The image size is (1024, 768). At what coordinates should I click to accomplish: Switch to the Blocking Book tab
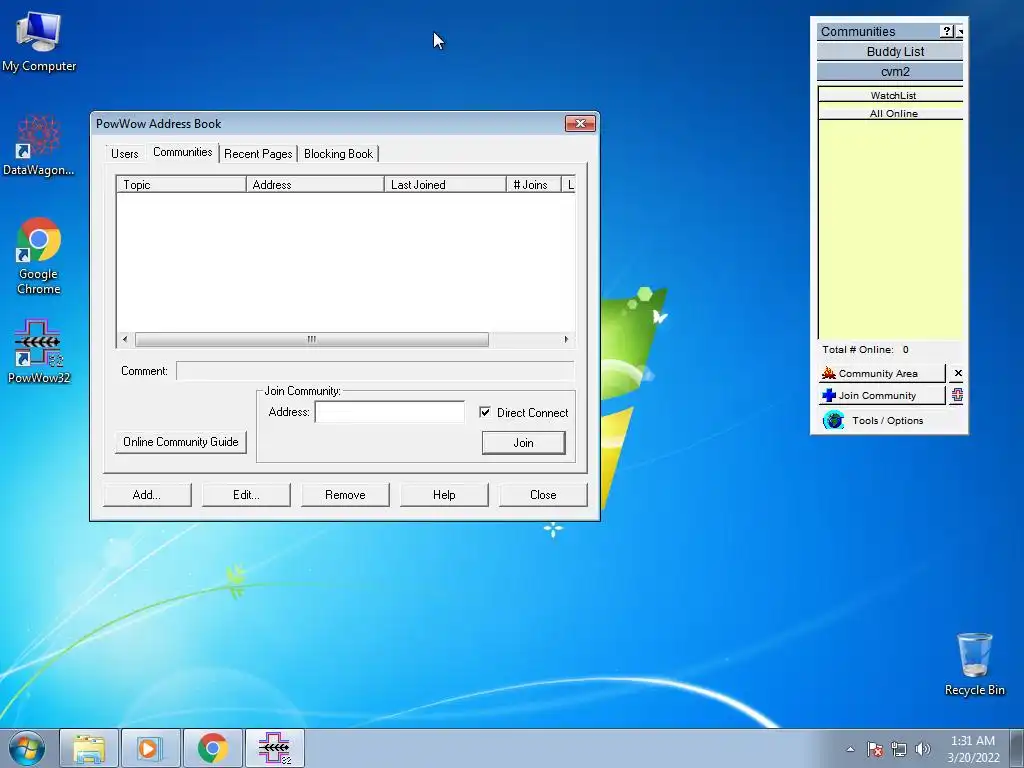pos(338,153)
